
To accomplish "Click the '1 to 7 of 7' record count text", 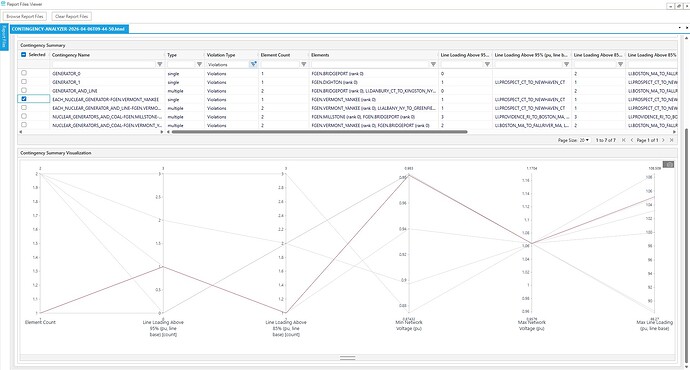I will pyautogui.click(x=606, y=140).
